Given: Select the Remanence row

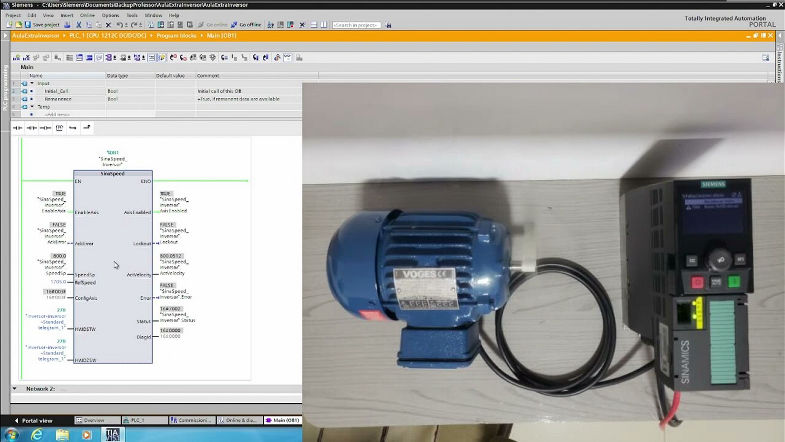Looking at the screenshot, I should [x=156, y=99].
